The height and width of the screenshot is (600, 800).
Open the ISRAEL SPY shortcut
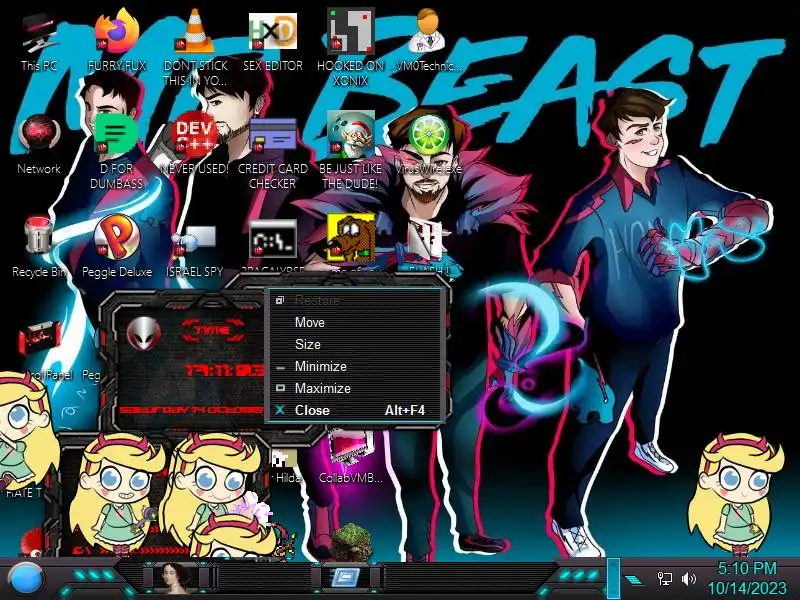click(x=194, y=250)
